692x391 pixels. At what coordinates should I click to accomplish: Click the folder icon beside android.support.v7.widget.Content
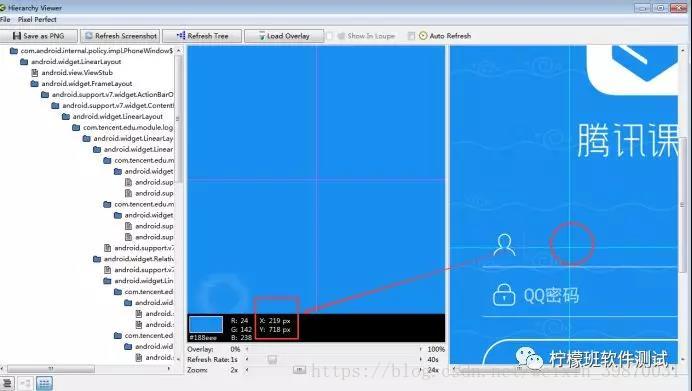(55, 105)
